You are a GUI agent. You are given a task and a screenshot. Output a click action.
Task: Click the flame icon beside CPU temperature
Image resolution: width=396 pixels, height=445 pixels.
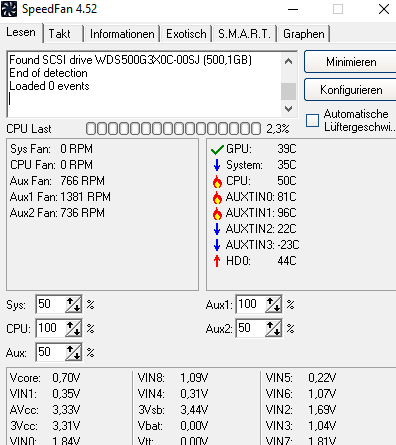click(217, 181)
